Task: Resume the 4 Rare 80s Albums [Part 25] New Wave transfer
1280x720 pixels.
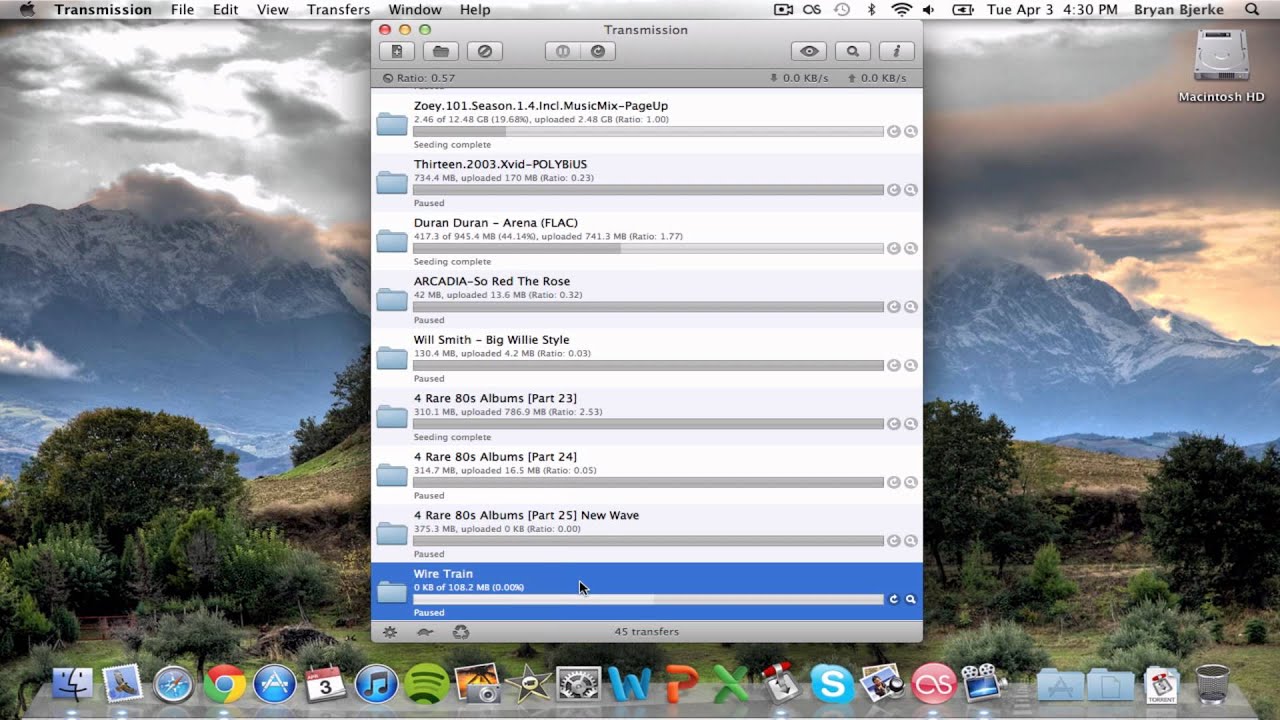Action: pyautogui.click(x=894, y=541)
